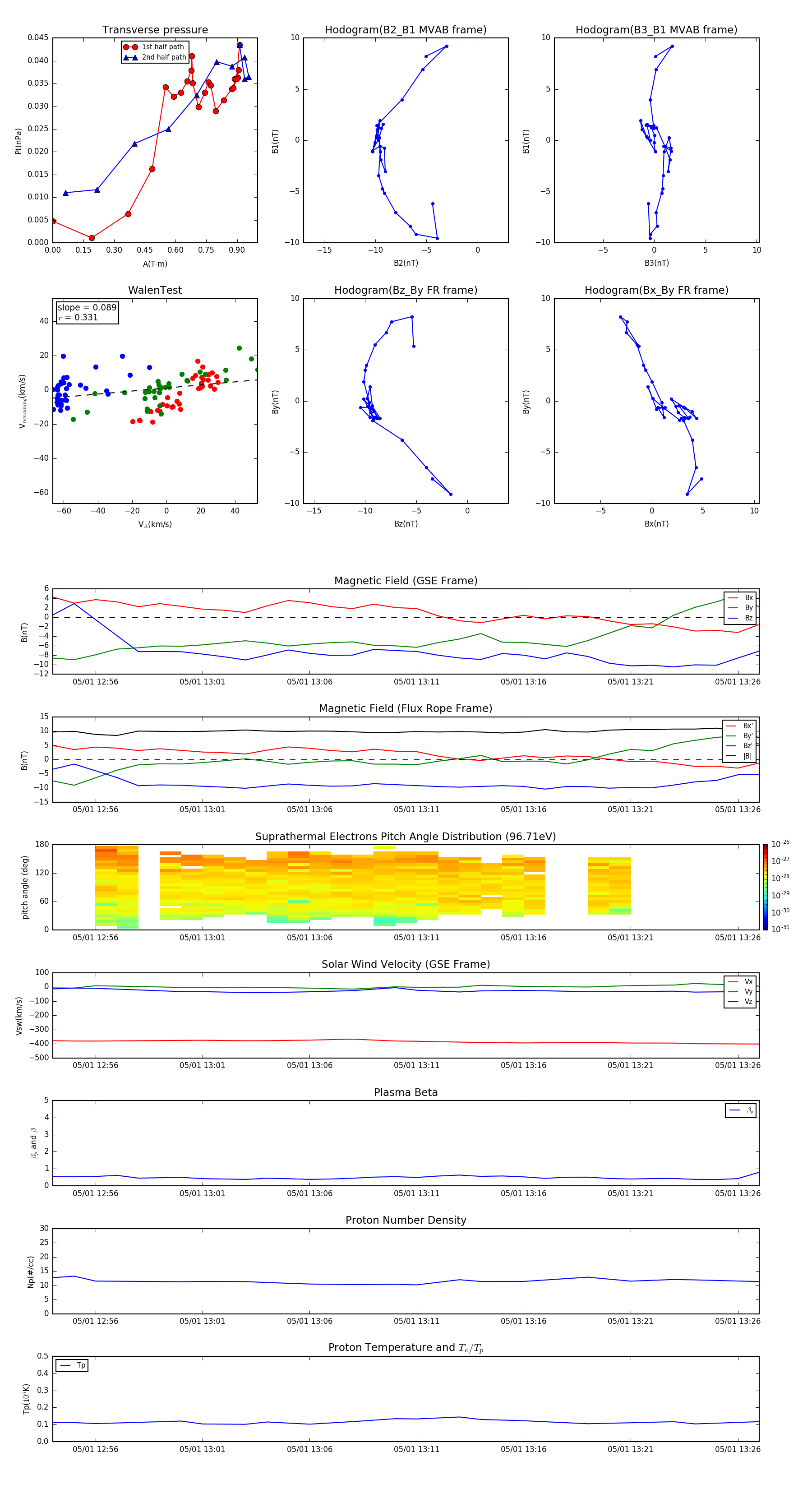This screenshot has width=812, height=1489.
Task: Click the pitch angle flux colorbar
Action: (x=765, y=887)
